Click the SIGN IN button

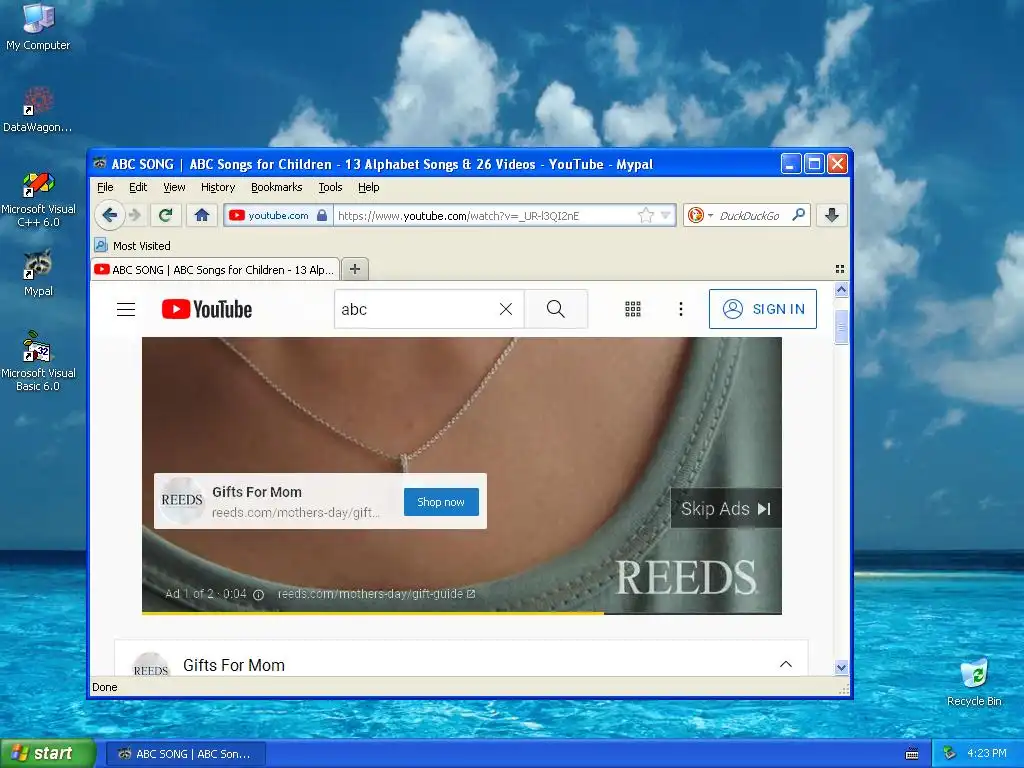click(x=763, y=309)
